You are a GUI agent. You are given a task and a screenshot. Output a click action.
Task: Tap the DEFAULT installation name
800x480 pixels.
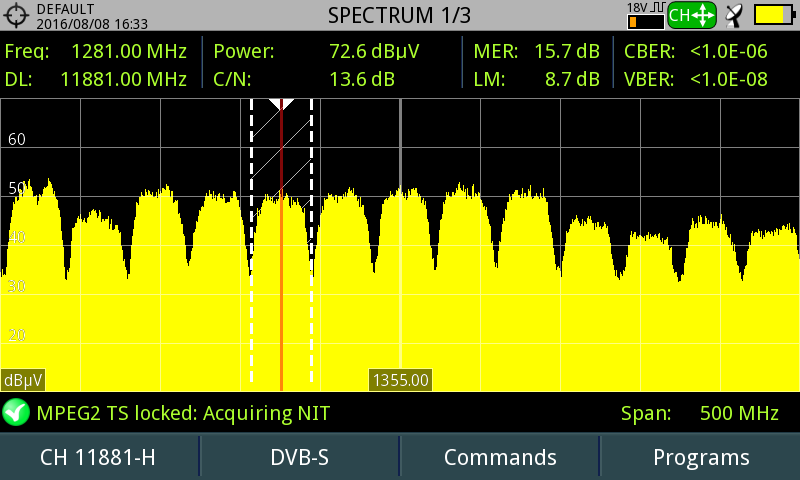(65, 9)
